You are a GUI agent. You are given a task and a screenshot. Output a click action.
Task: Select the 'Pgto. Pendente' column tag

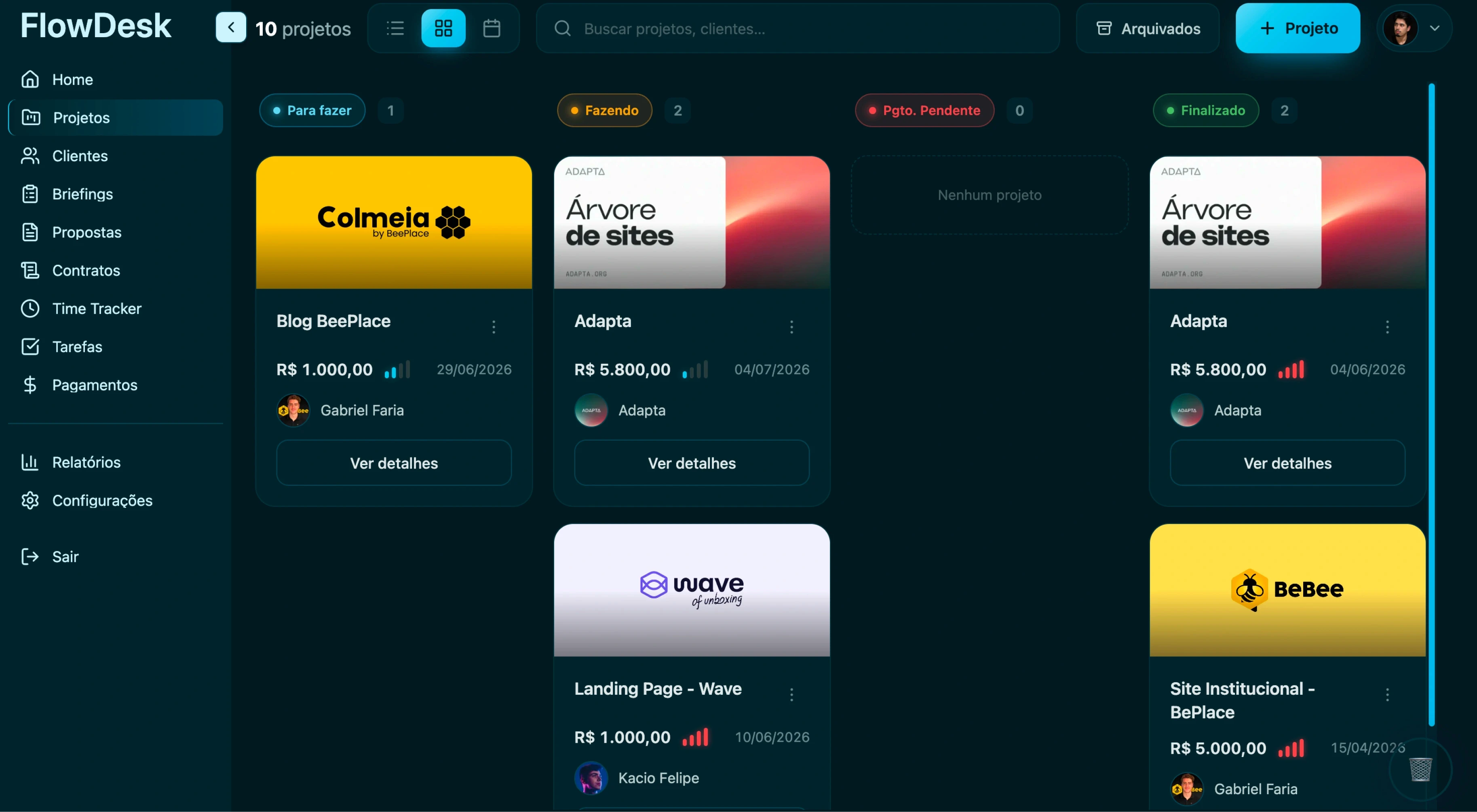(924, 110)
